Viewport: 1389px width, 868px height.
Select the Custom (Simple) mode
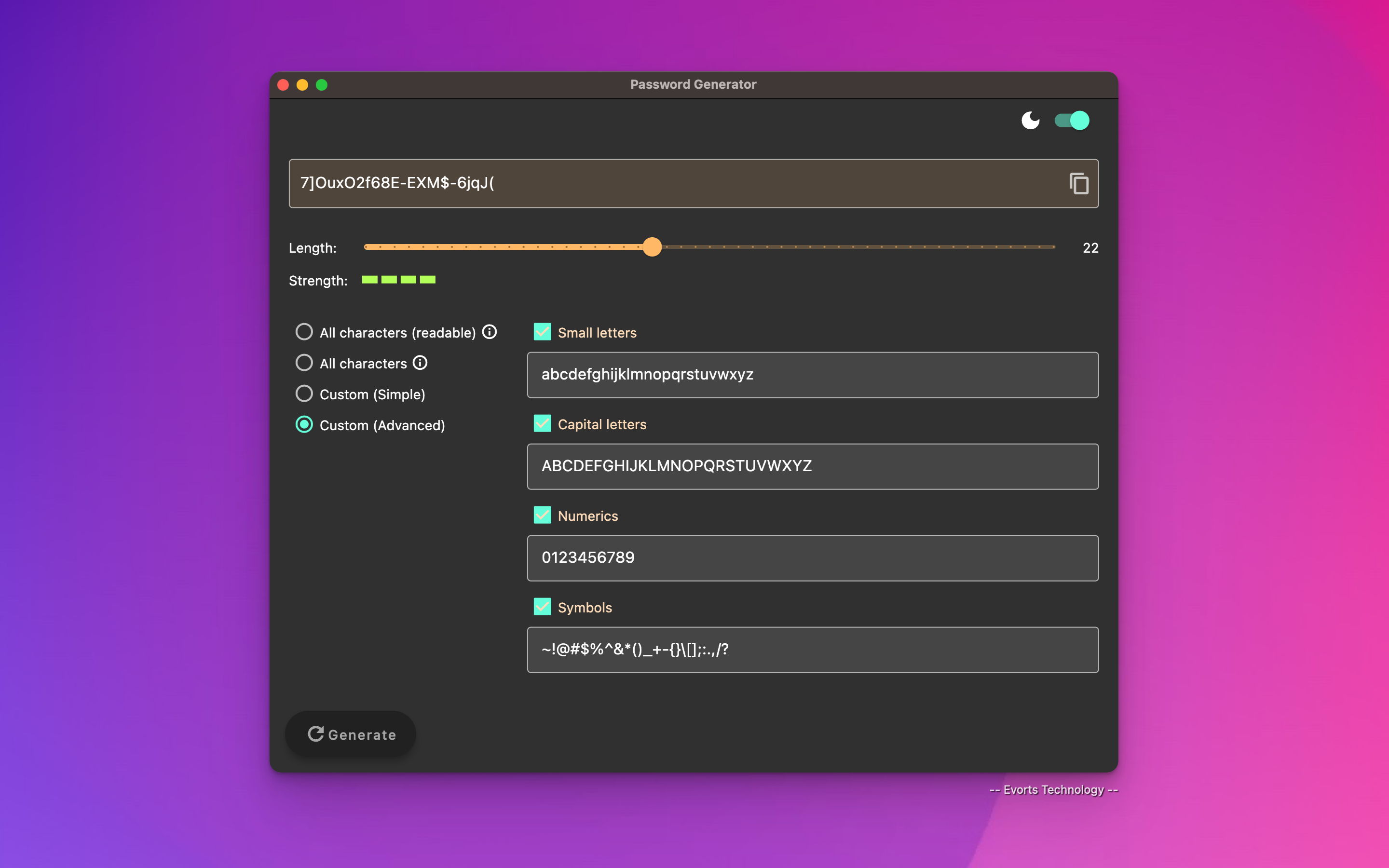coord(304,394)
